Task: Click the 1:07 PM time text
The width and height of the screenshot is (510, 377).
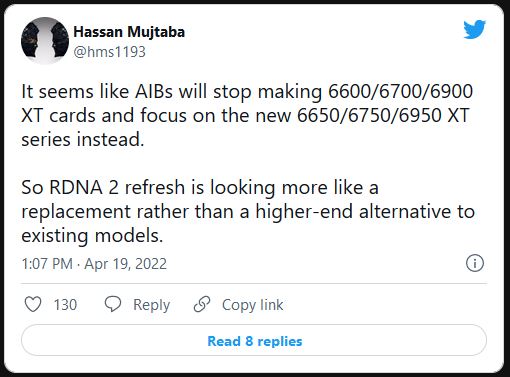Action: (47, 264)
